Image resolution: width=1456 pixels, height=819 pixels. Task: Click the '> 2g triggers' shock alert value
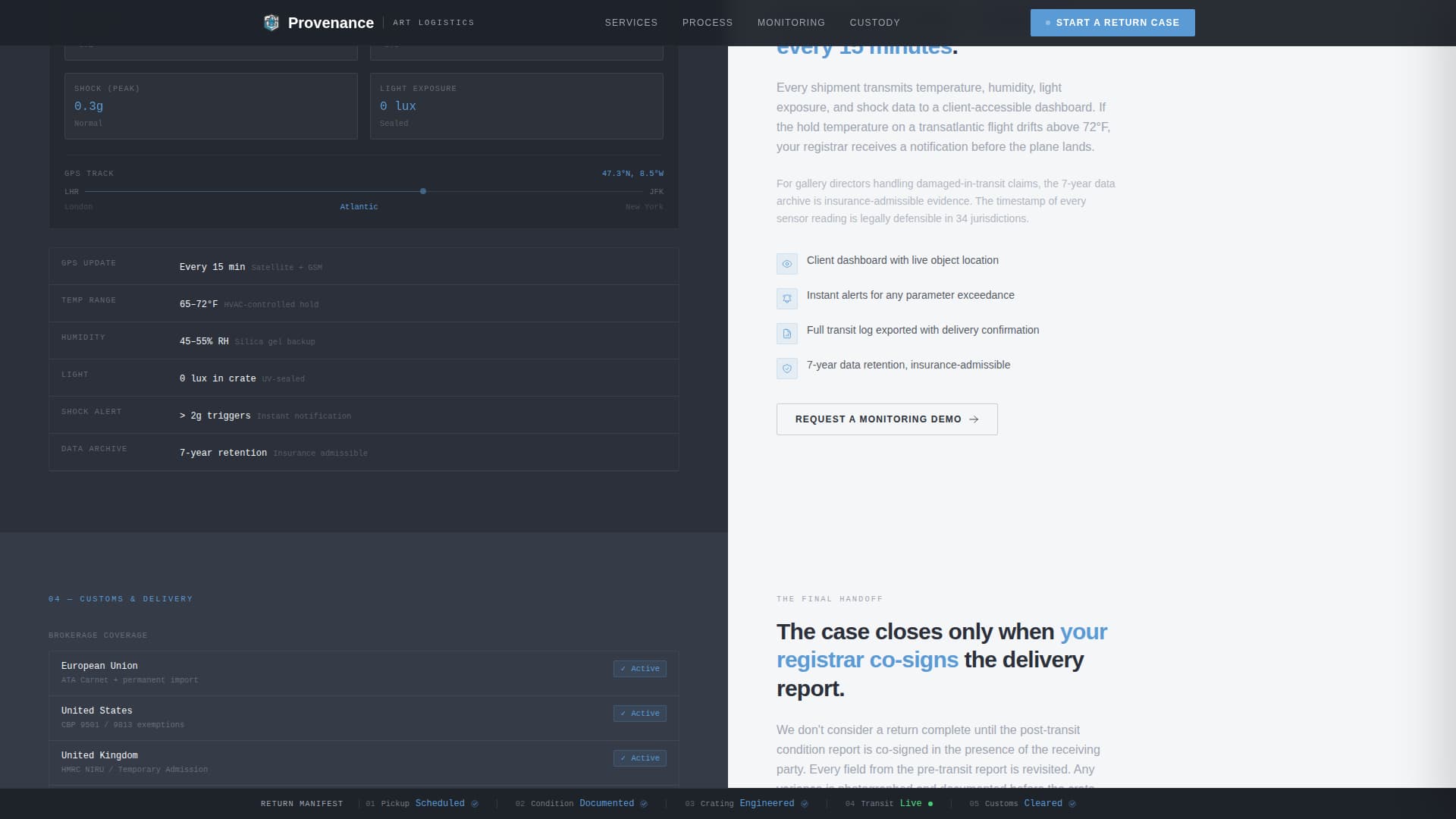(x=215, y=416)
